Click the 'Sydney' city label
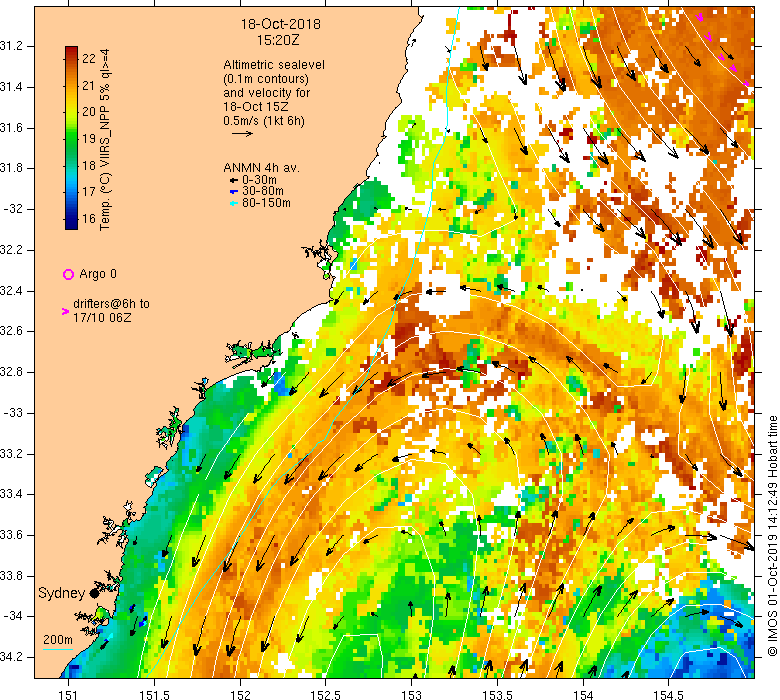Viewport: 780px width, 700px height. point(61,593)
